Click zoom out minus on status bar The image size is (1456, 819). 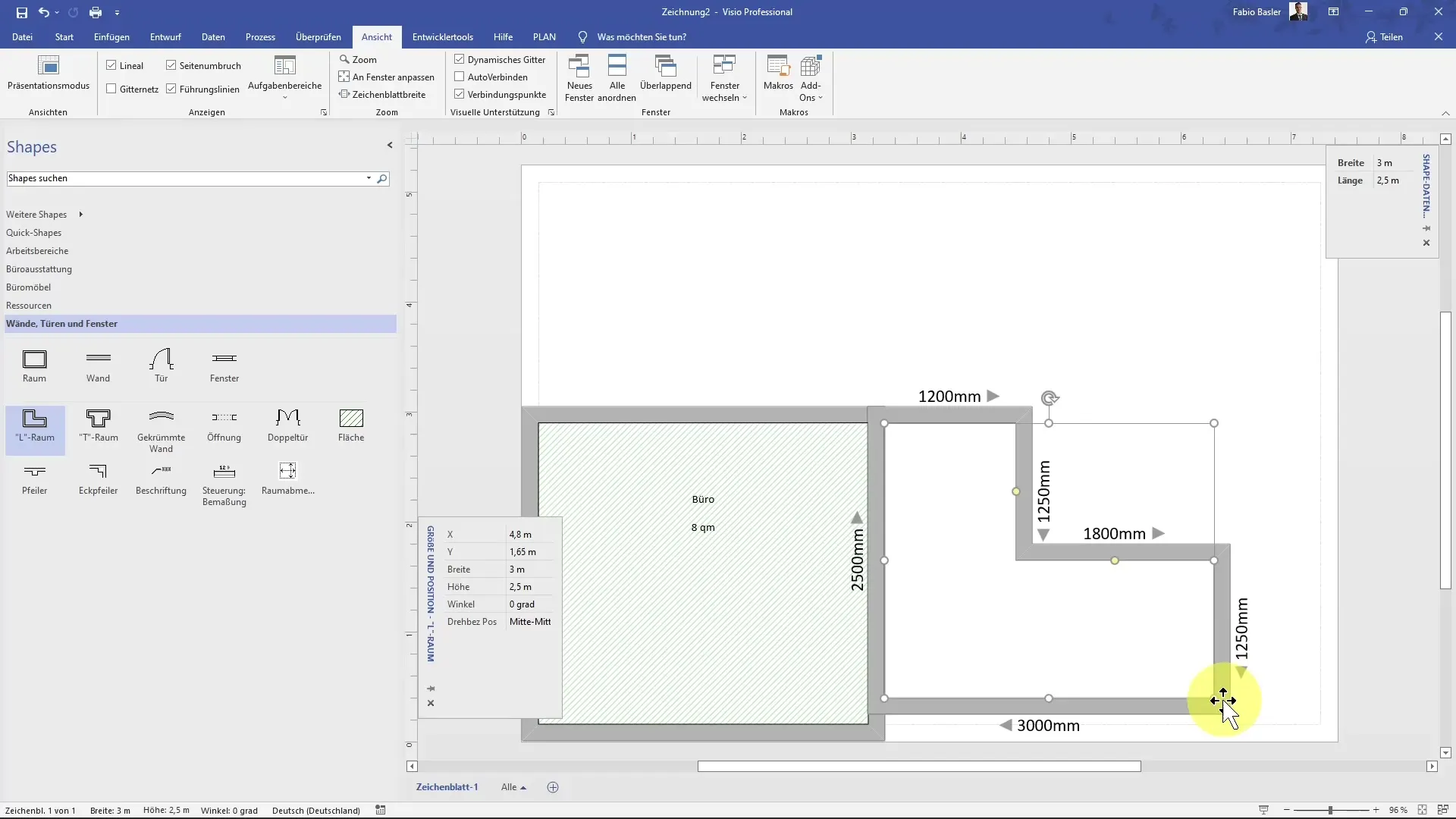(1286, 810)
